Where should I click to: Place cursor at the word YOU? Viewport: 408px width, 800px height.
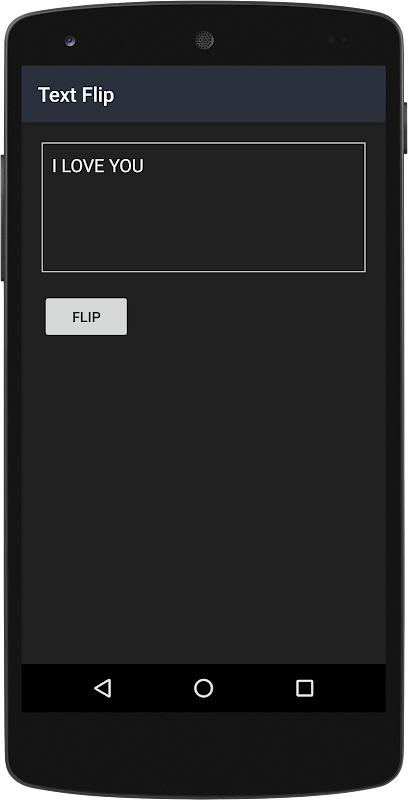tap(126, 166)
